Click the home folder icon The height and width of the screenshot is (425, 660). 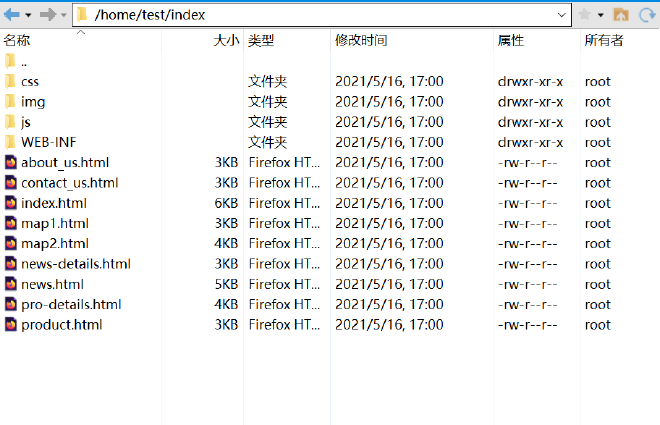point(621,15)
